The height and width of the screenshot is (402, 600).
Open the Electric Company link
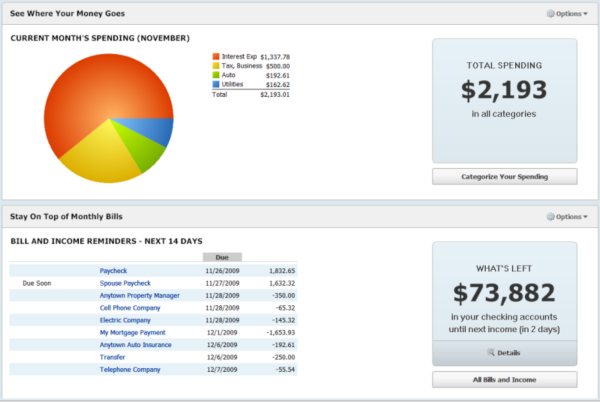coord(125,320)
